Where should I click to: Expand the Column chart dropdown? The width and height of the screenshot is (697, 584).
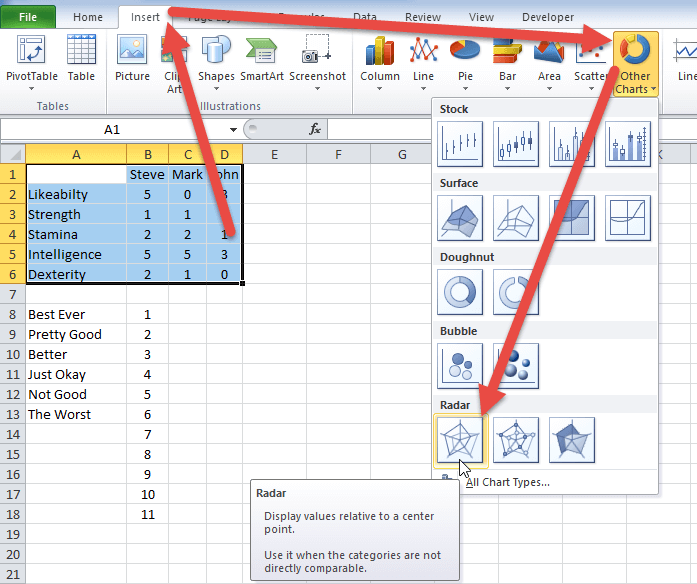coord(380,61)
